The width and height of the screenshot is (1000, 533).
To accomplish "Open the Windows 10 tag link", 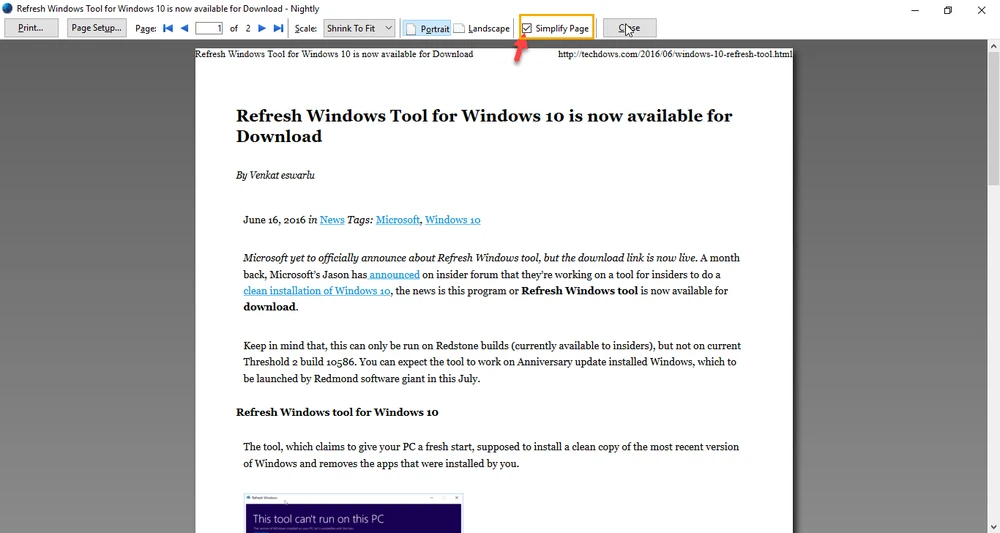I will (x=453, y=219).
